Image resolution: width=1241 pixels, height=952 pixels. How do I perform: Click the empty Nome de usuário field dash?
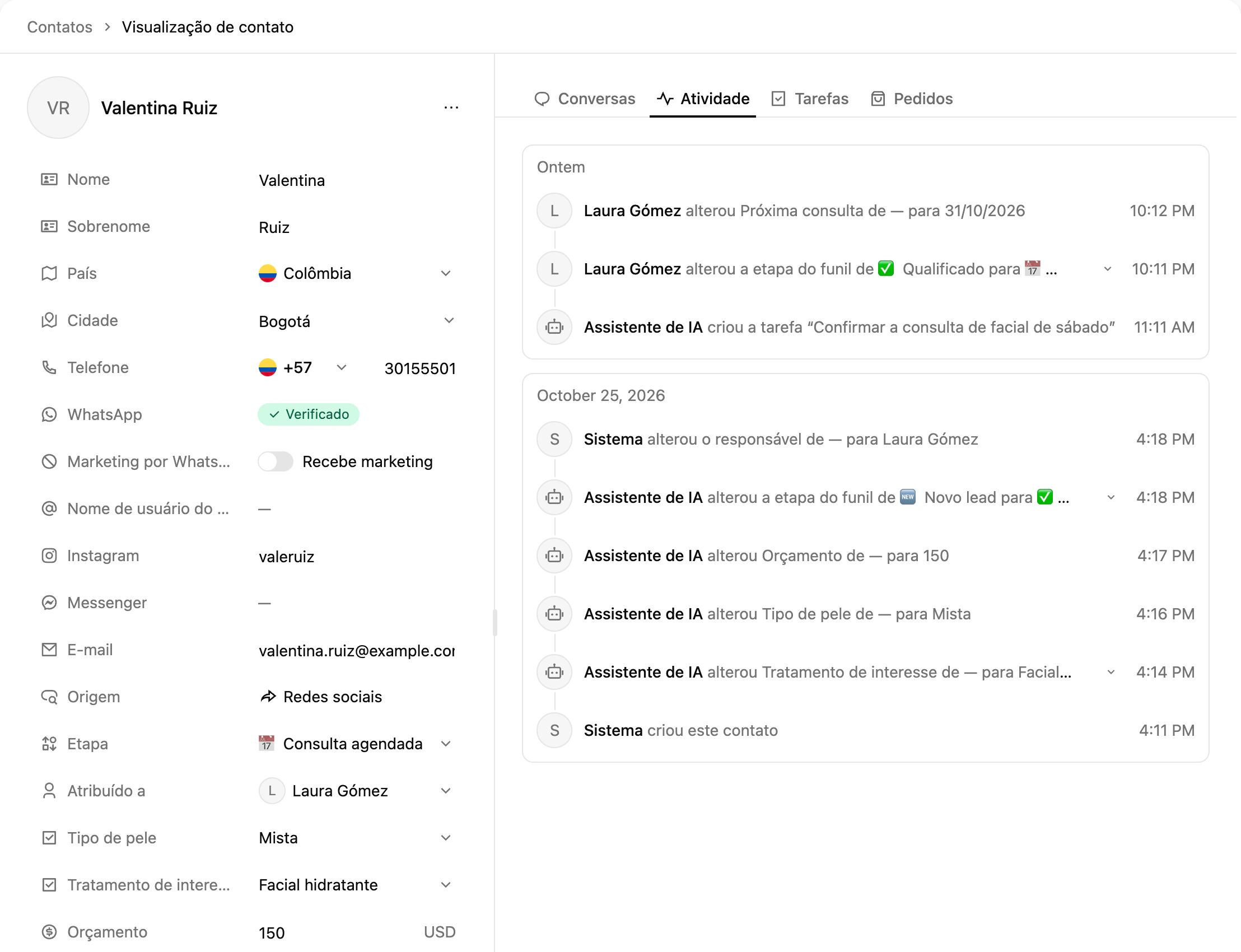(x=264, y=510)
